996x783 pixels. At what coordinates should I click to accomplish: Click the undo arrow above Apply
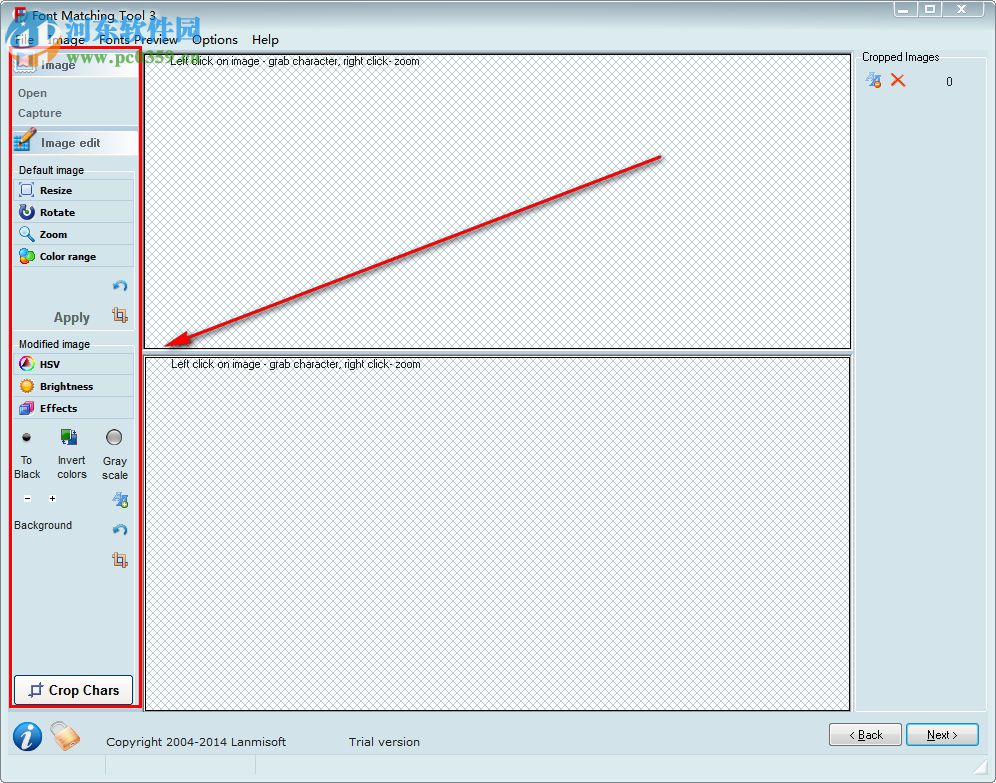(120, 286)
